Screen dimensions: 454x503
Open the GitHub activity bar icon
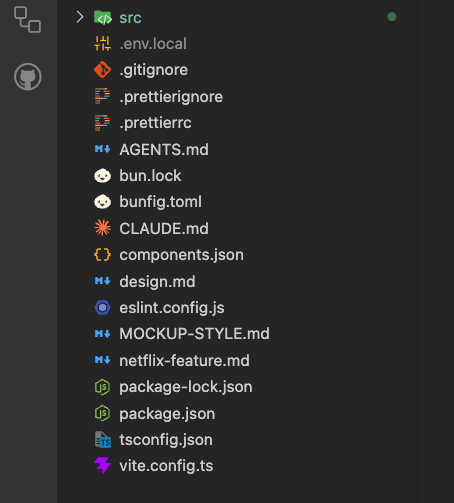click(28, 77)
